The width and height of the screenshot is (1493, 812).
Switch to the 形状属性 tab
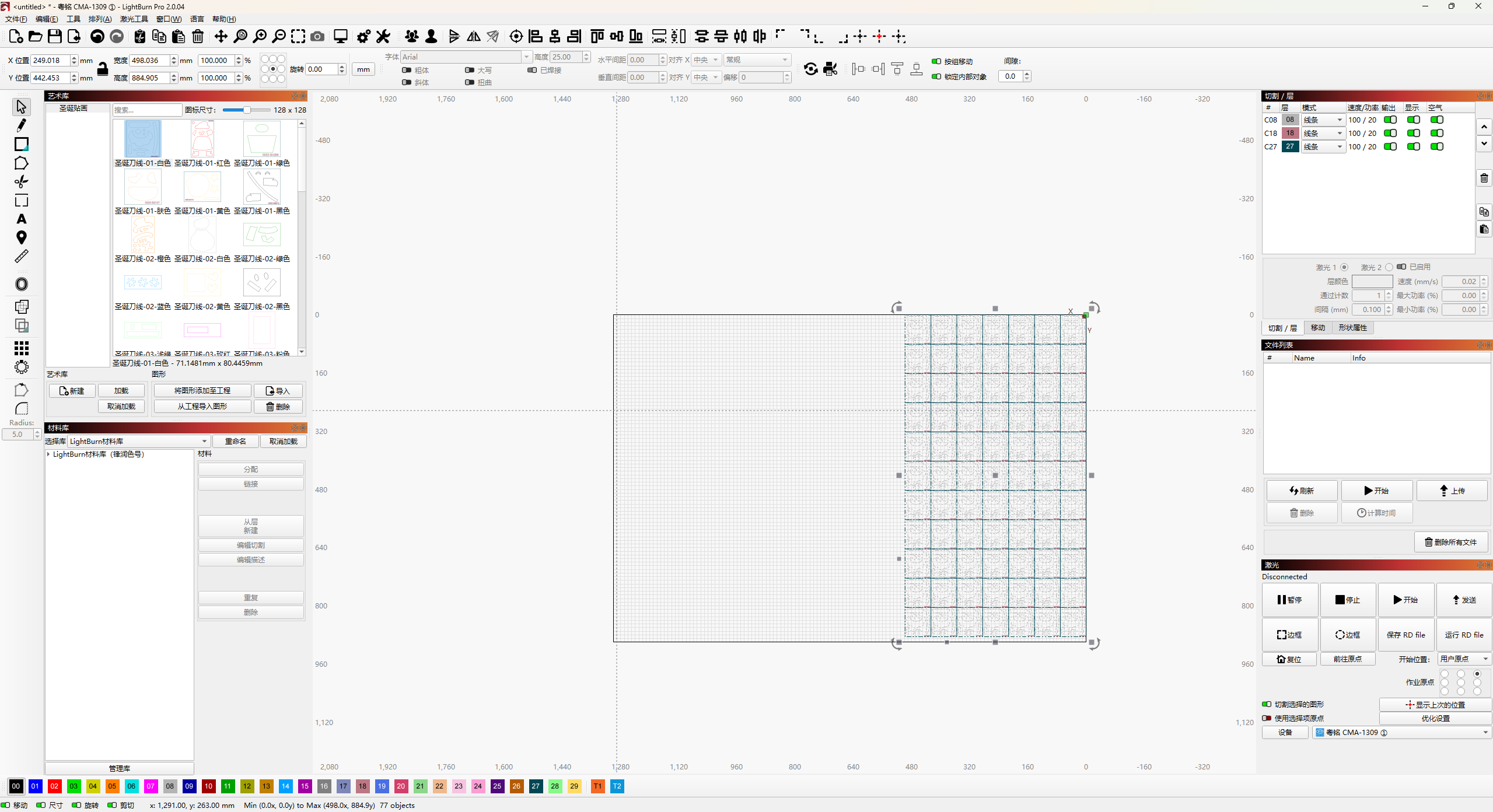pos(1352,328)
